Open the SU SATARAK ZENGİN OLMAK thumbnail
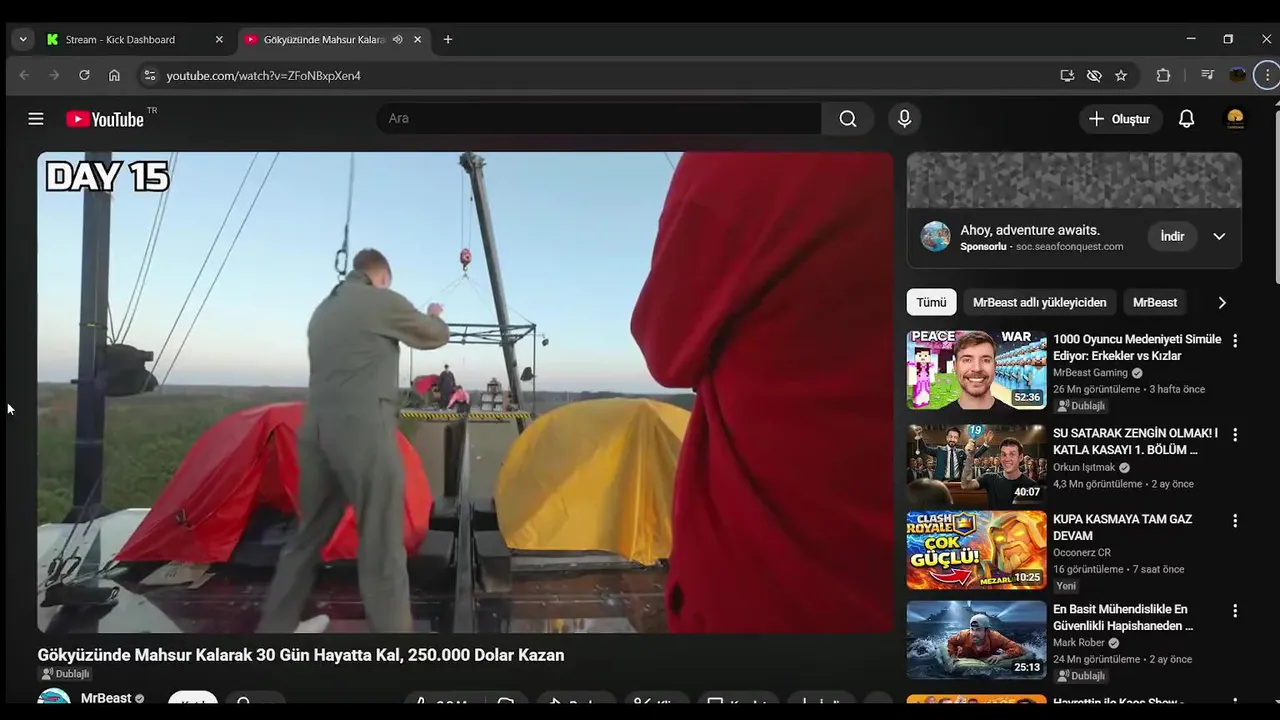Image resolution: width=1280 pixels, height=720 pixels. coord(976,464)
